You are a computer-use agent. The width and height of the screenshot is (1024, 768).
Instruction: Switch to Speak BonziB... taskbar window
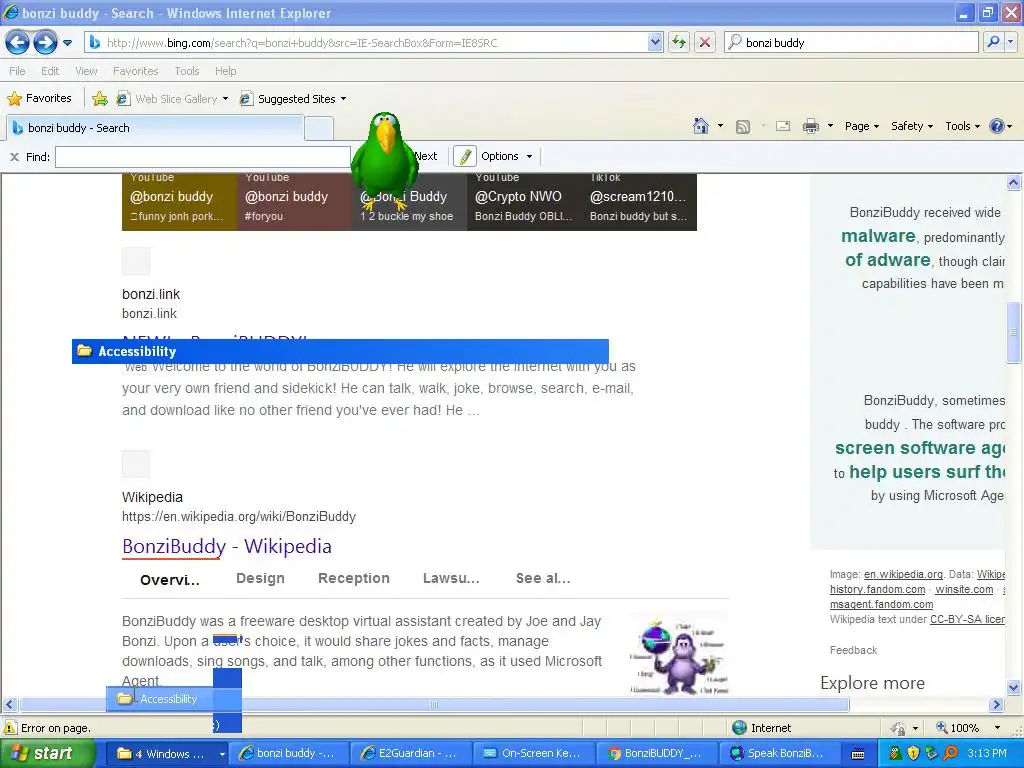click(779, 754)
